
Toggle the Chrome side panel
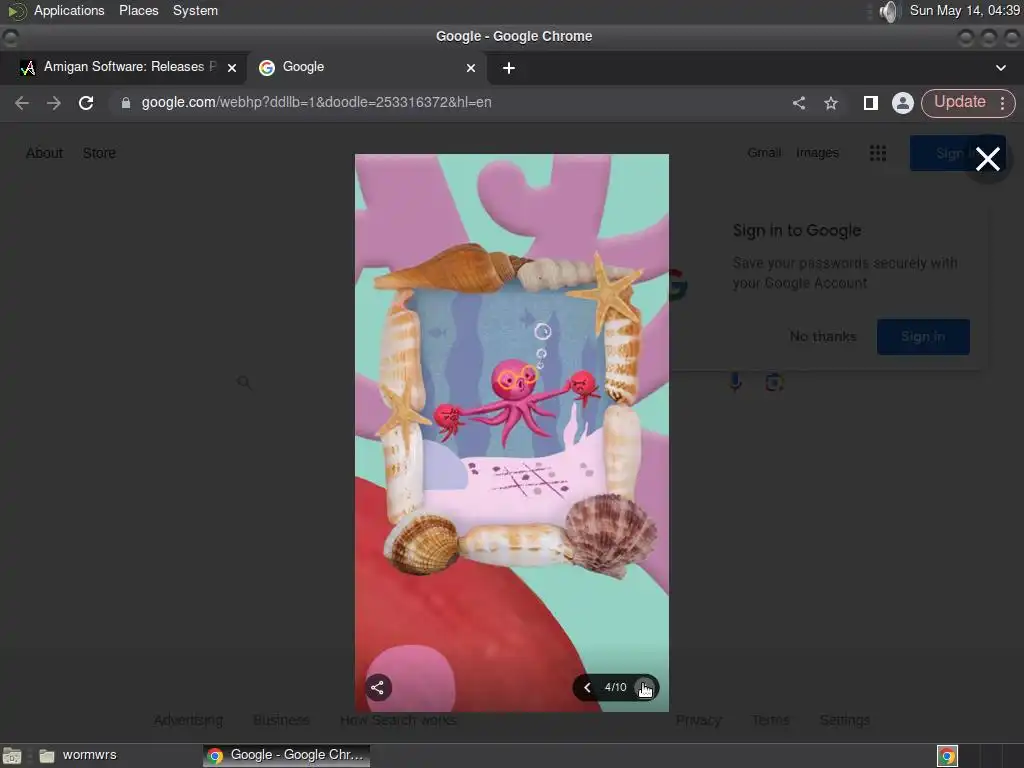click(x=870, y=103)
